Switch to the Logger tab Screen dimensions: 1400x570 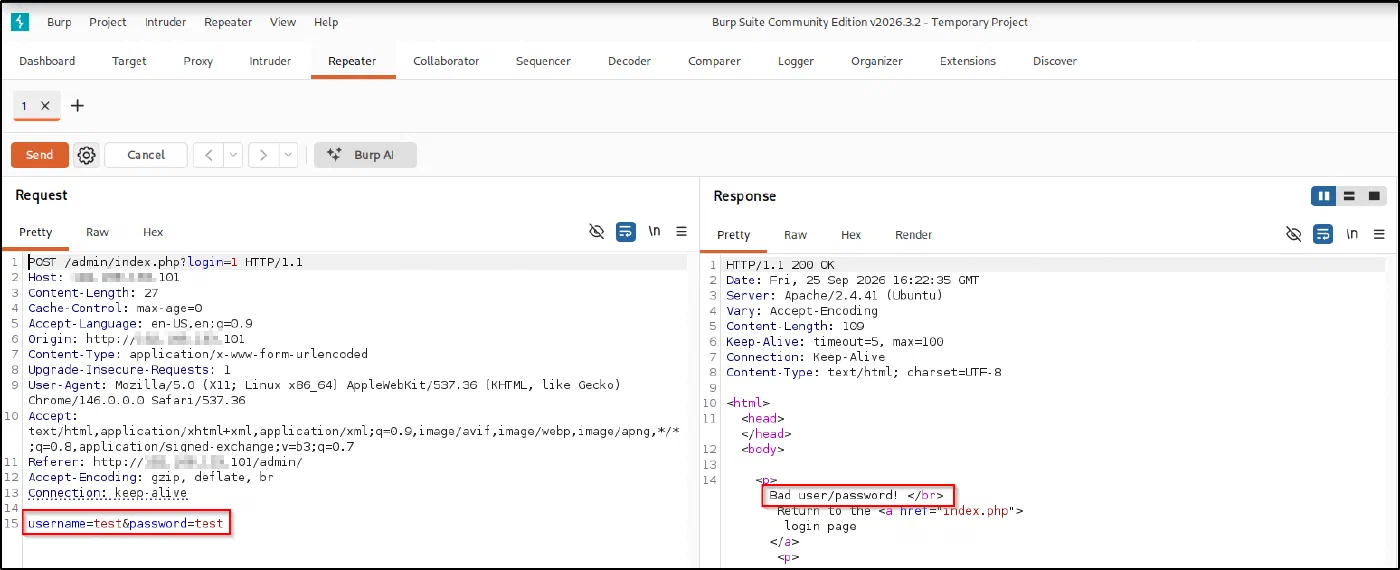coord(796,61)
